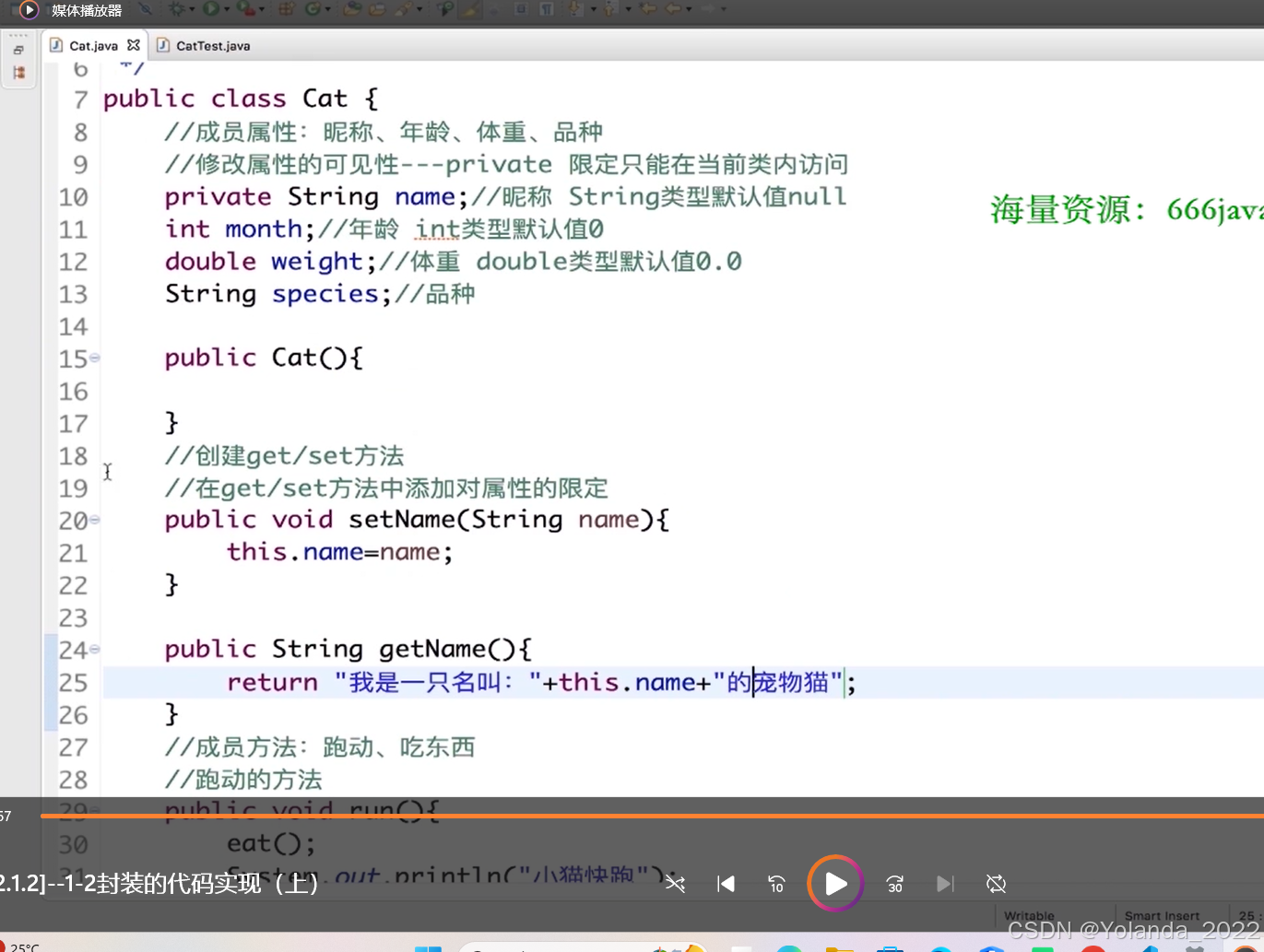The image size is (1264, 952).
Task: Click the Outline hierarchy icon in left sidebar
Action: (18, 72)
